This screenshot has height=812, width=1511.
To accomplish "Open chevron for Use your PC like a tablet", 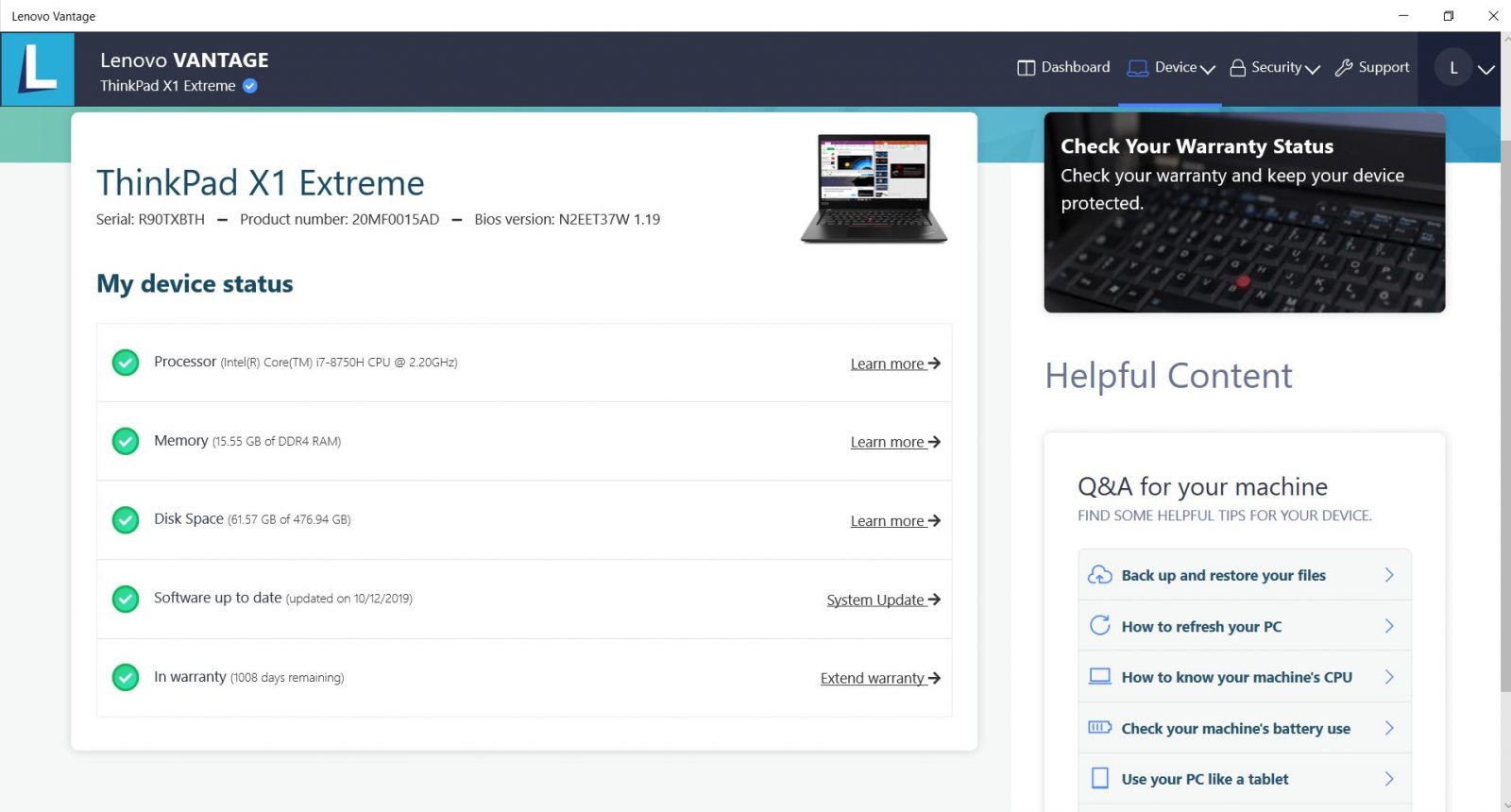I will point(1389,779).
